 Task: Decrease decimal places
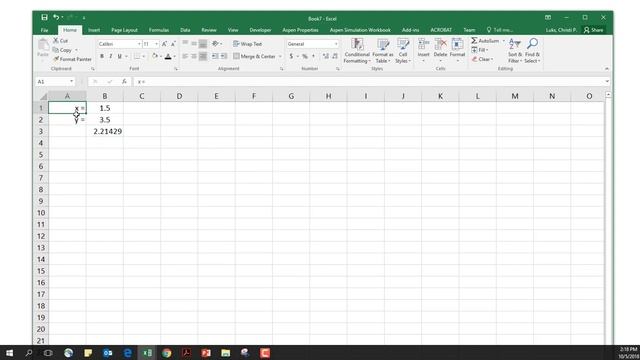[x=335, y=56]
